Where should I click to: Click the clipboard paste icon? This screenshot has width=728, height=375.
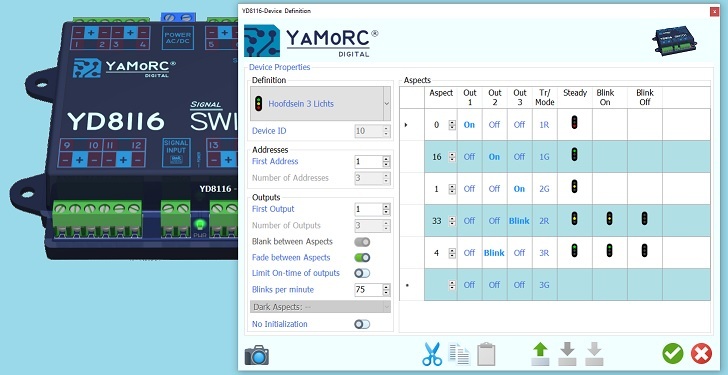point(486,354)
